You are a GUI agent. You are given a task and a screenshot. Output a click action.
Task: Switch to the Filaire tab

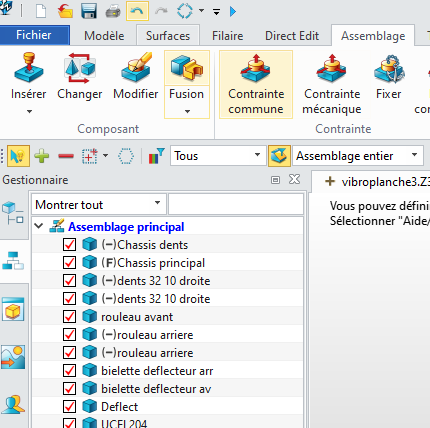tap(228, 36)
